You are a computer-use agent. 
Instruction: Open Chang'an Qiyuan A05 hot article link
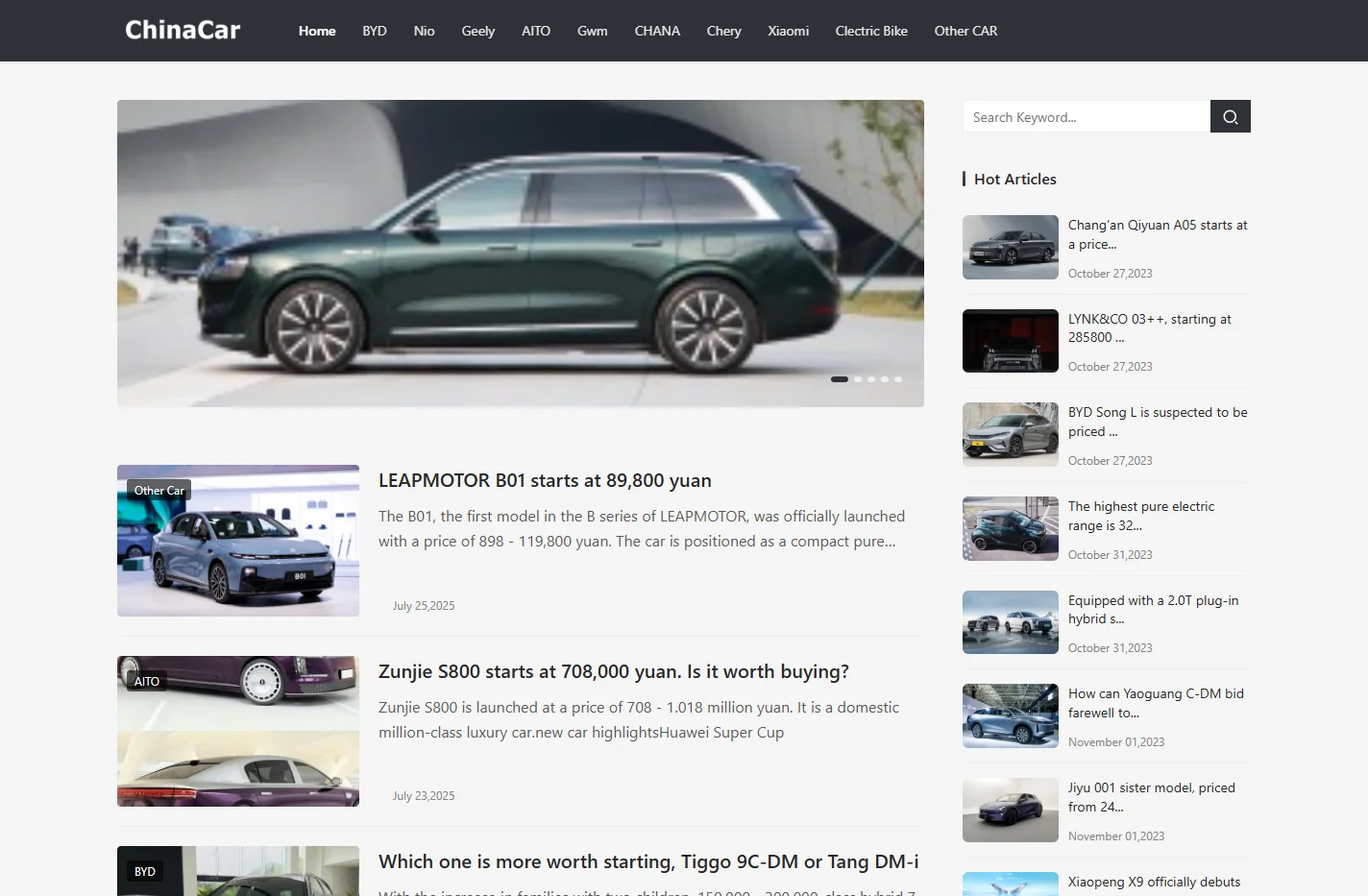coord(1158,234)
